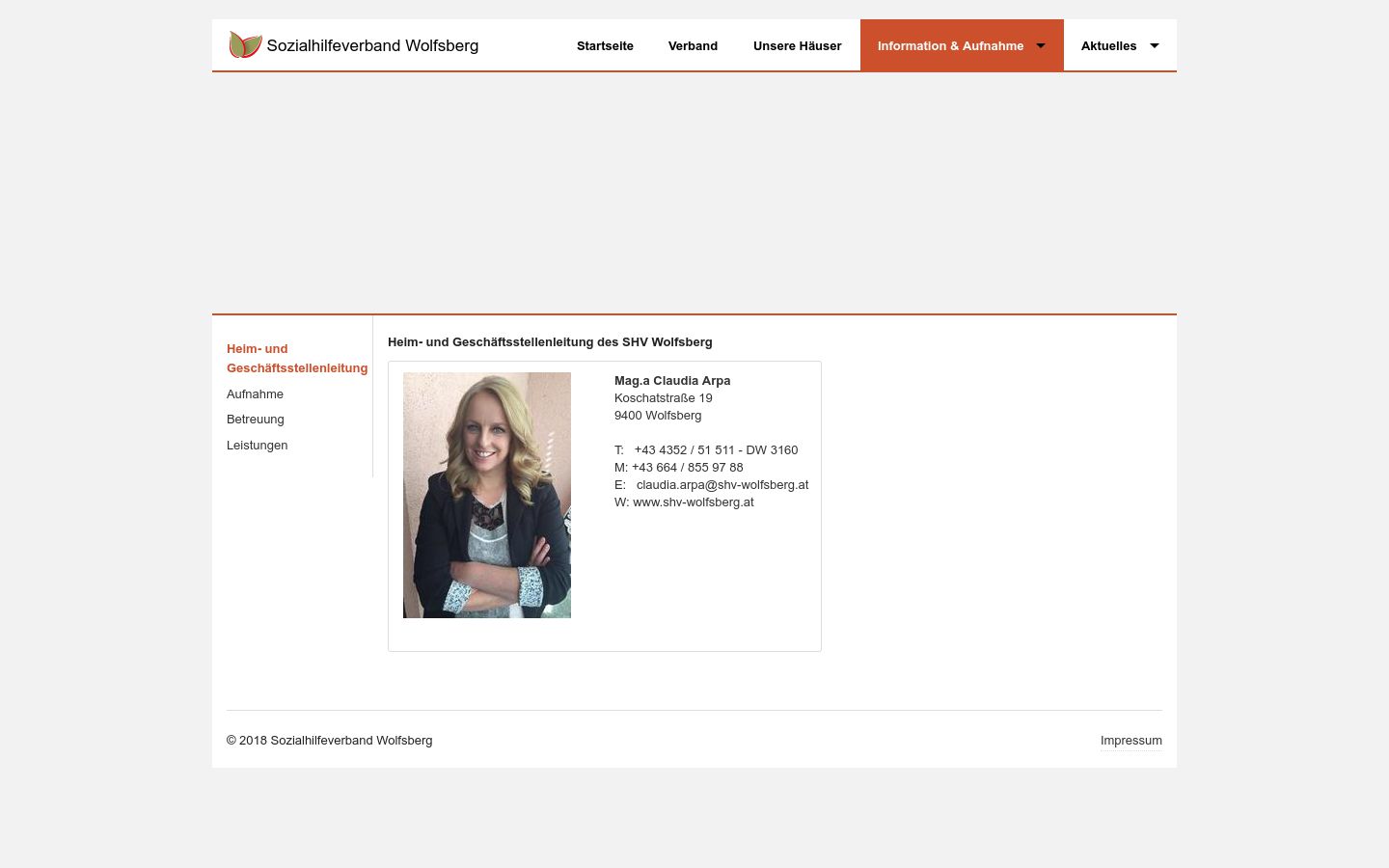Screen dimensions: 1389x868
Task: Open Information & Aufnahme menu label
Action: point(950,45)
